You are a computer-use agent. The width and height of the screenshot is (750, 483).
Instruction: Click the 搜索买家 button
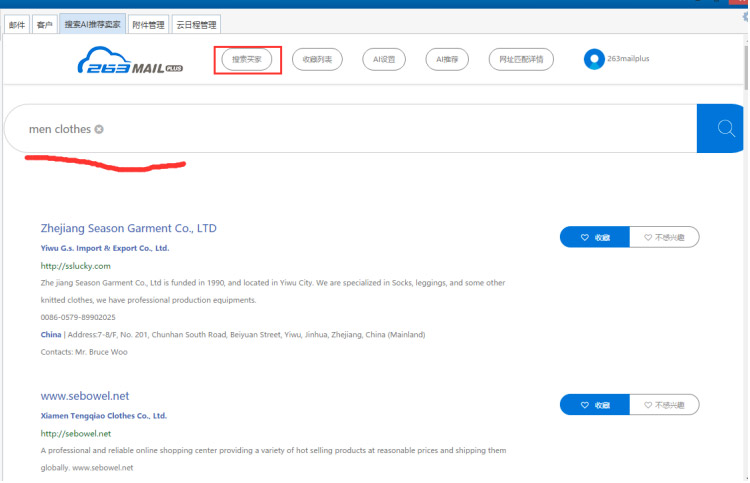click(x=247, y=60)
